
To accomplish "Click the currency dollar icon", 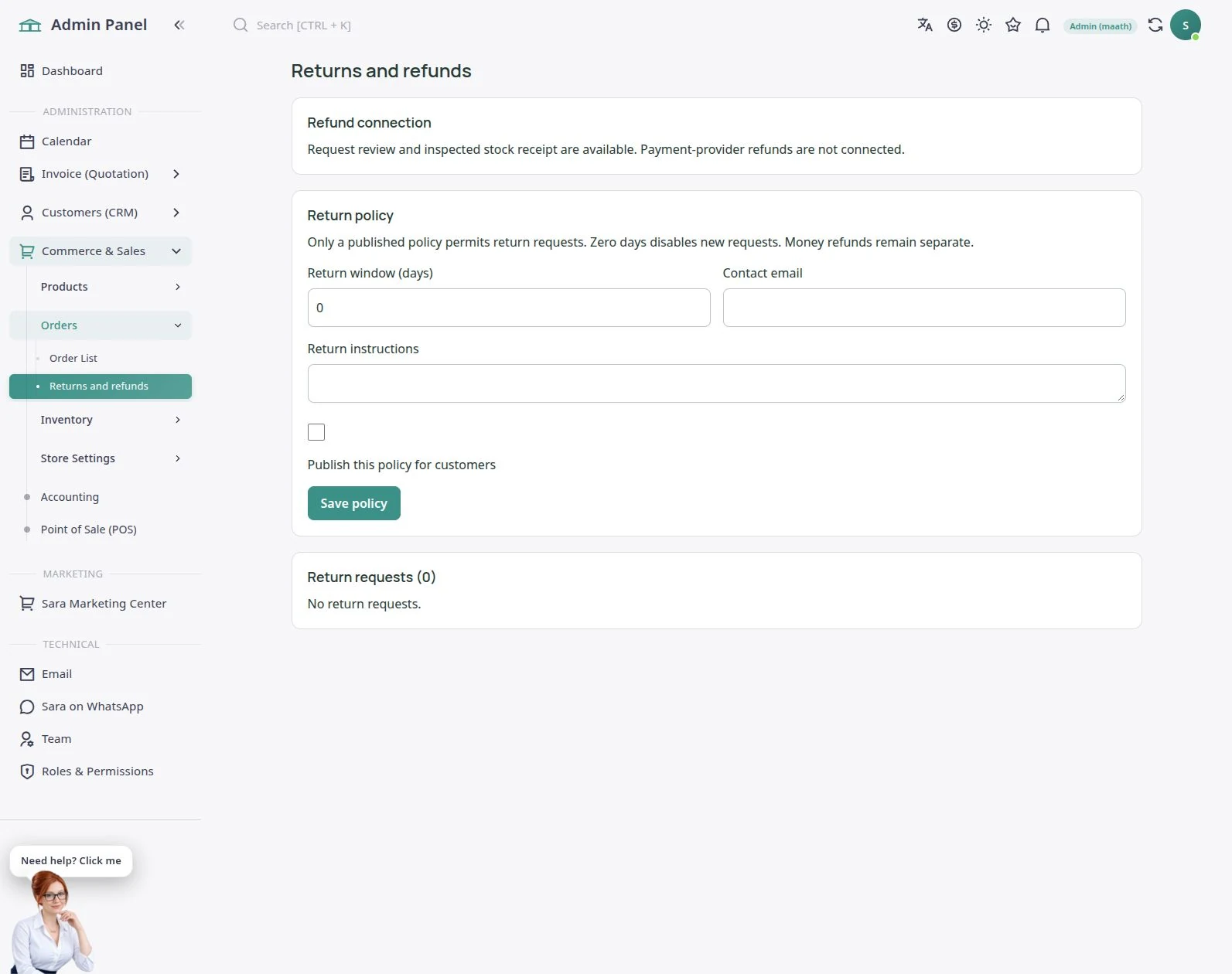I will [954, 25].
